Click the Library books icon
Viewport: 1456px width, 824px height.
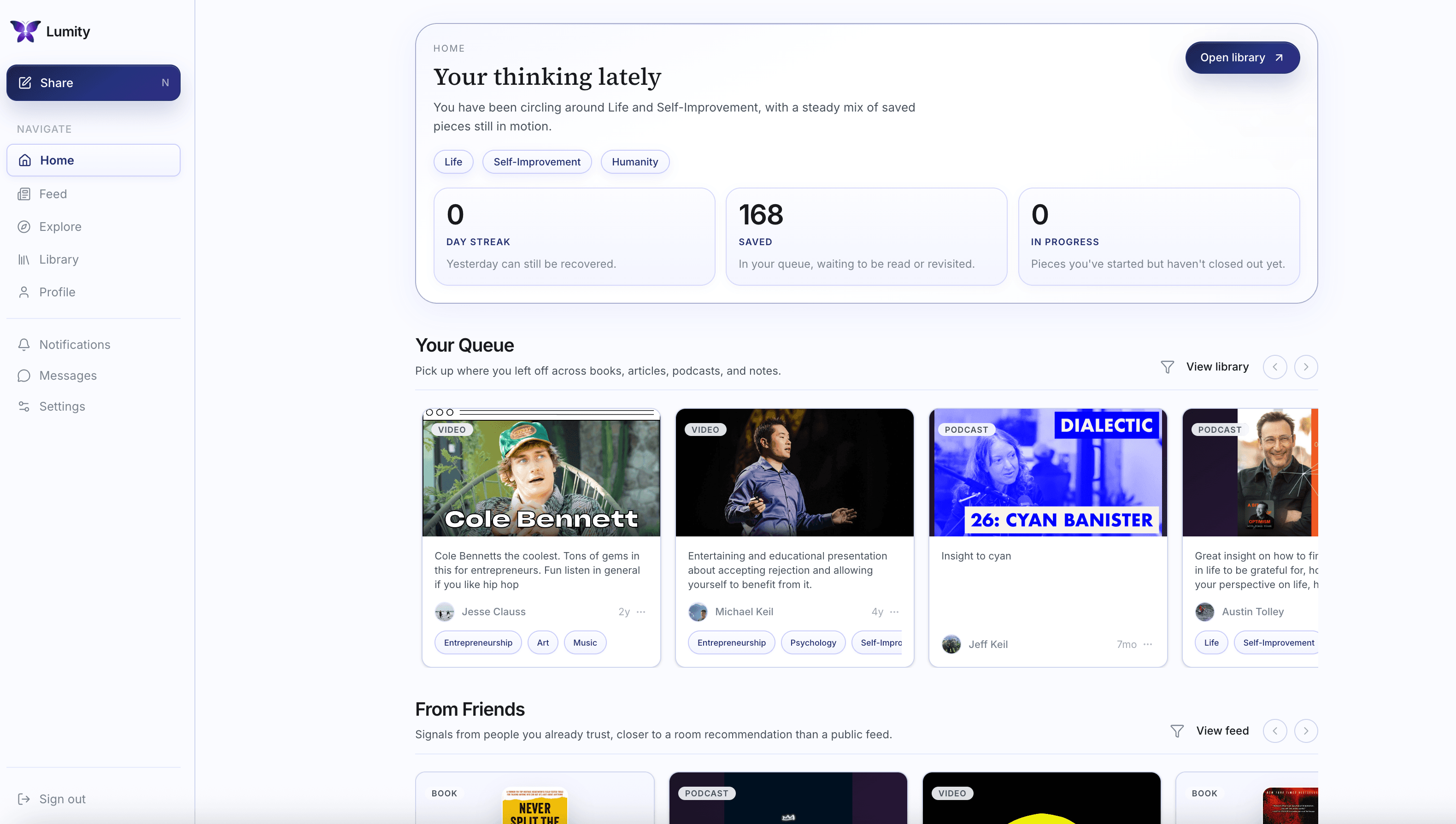click(x=24, y=260)
